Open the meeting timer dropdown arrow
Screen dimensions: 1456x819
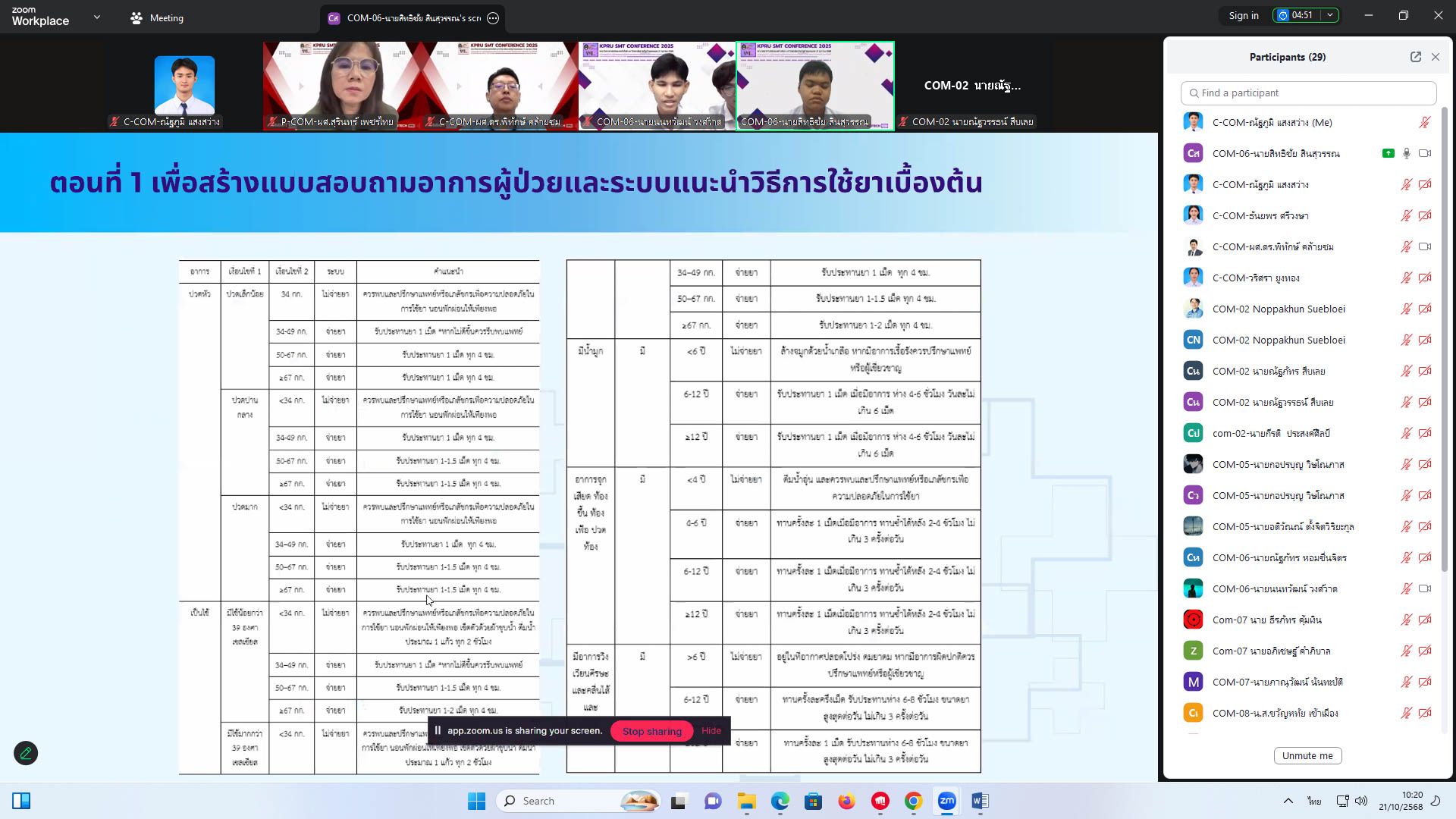tap(1330, 15)
